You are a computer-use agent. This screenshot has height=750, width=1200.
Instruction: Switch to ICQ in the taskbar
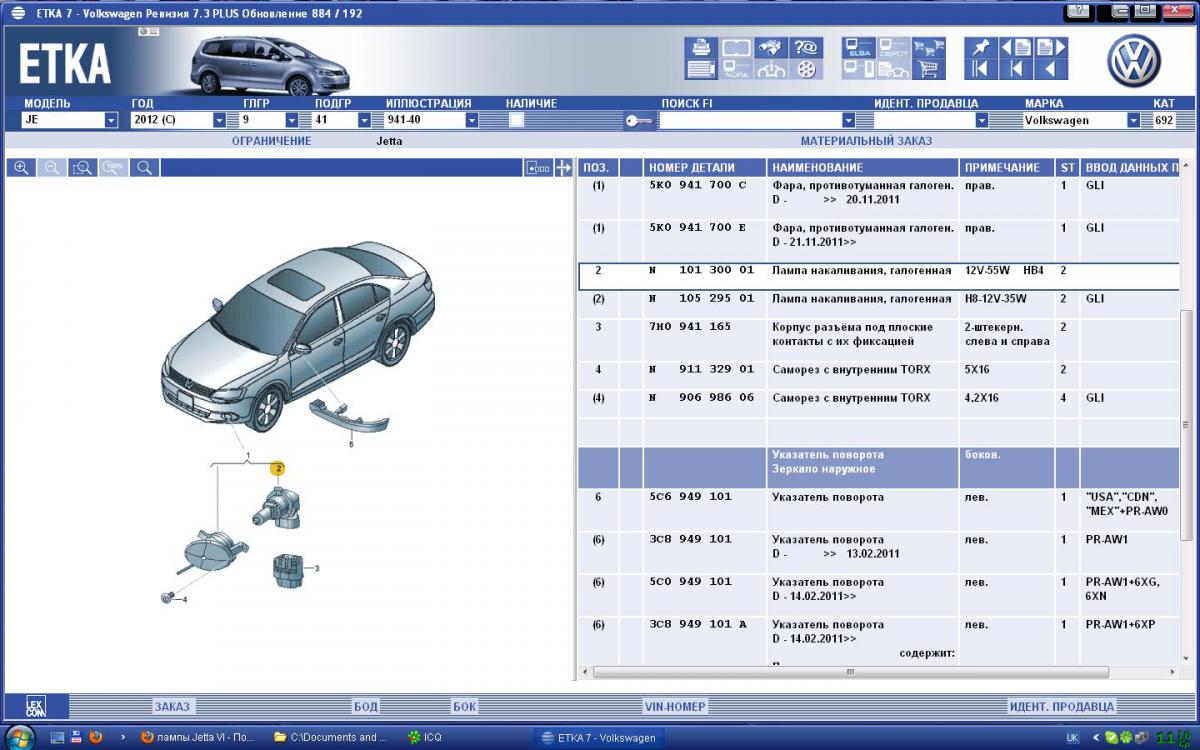pyautogui.click(x=425, y=738)
